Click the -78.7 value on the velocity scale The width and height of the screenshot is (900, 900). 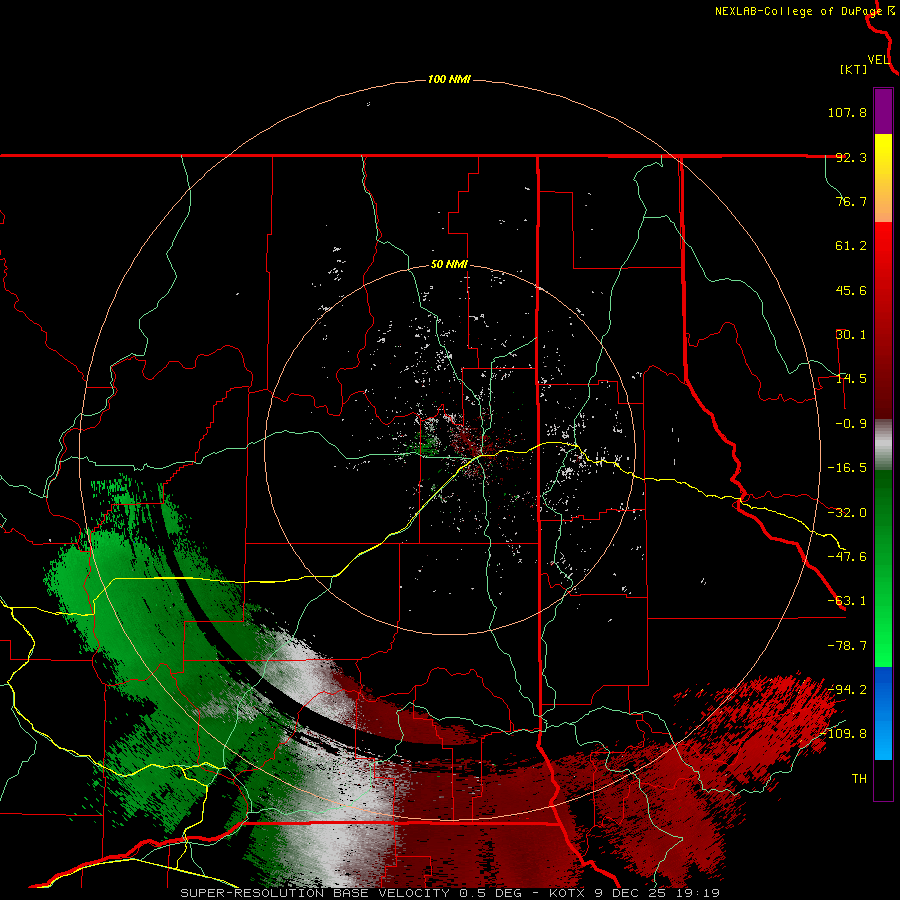click(x=847, y=646)
